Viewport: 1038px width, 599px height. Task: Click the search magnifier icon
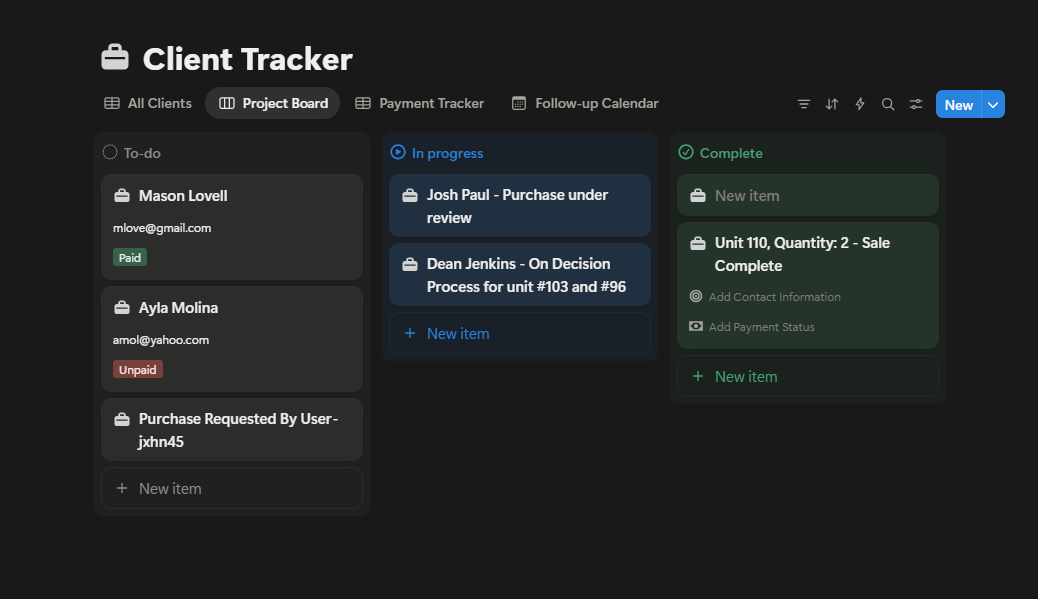(x=888, y=104)
